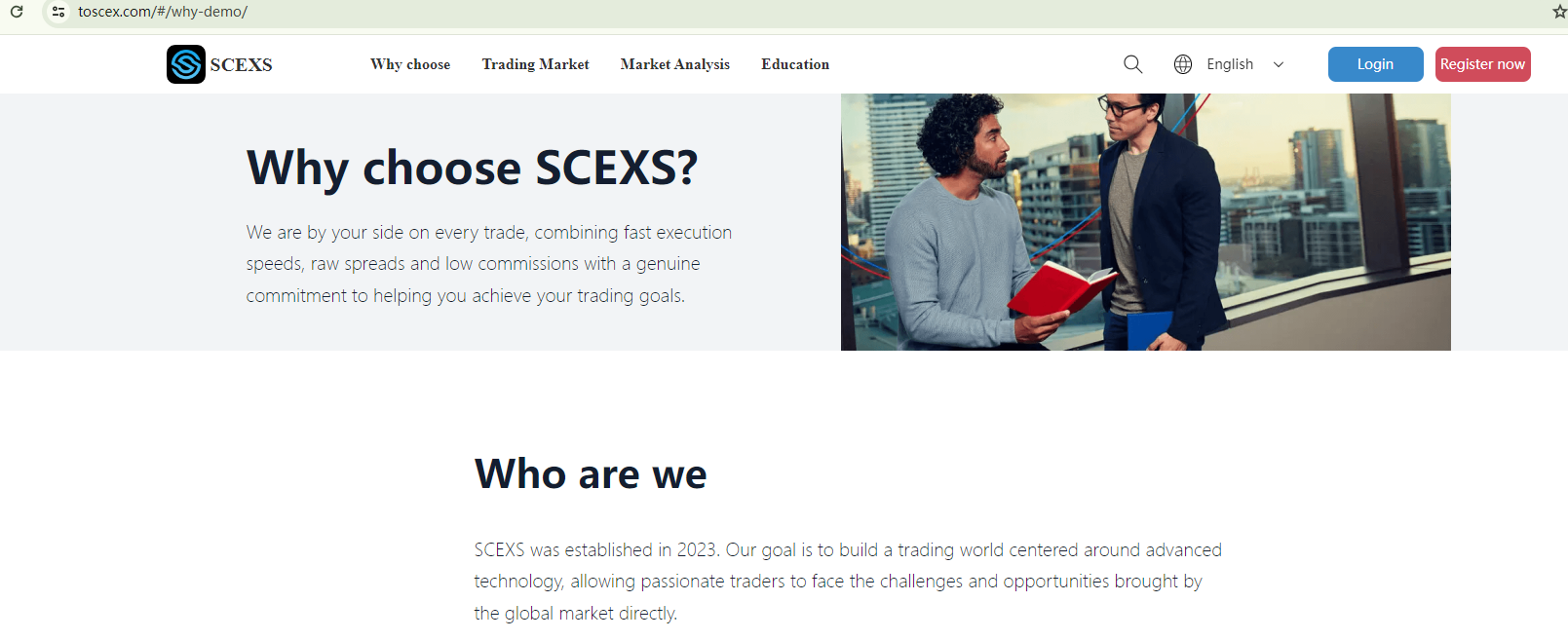This screenshot has height=640, width=1568.
Task: Open search with the magnifier icon
Action: tap(1132, 64)
